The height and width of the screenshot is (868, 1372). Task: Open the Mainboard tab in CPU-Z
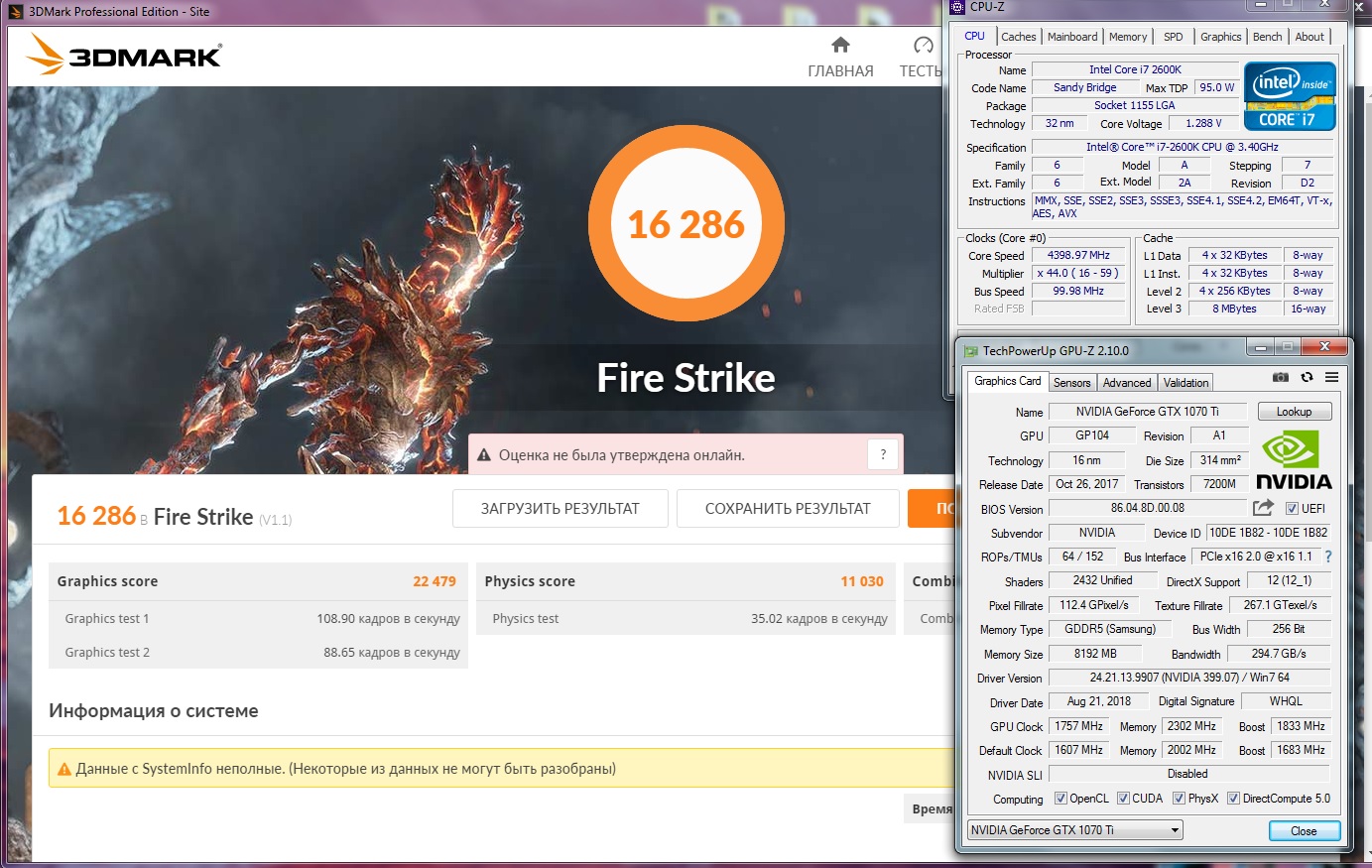(1072, 37)
